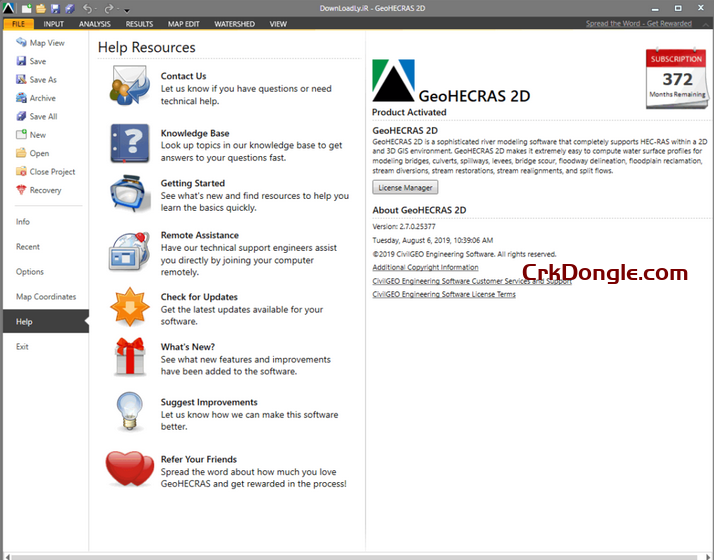Click the subscription months remaining calendar
This screenshot has height=560, width=714.
pyautogui.click(x=677, y=78)
